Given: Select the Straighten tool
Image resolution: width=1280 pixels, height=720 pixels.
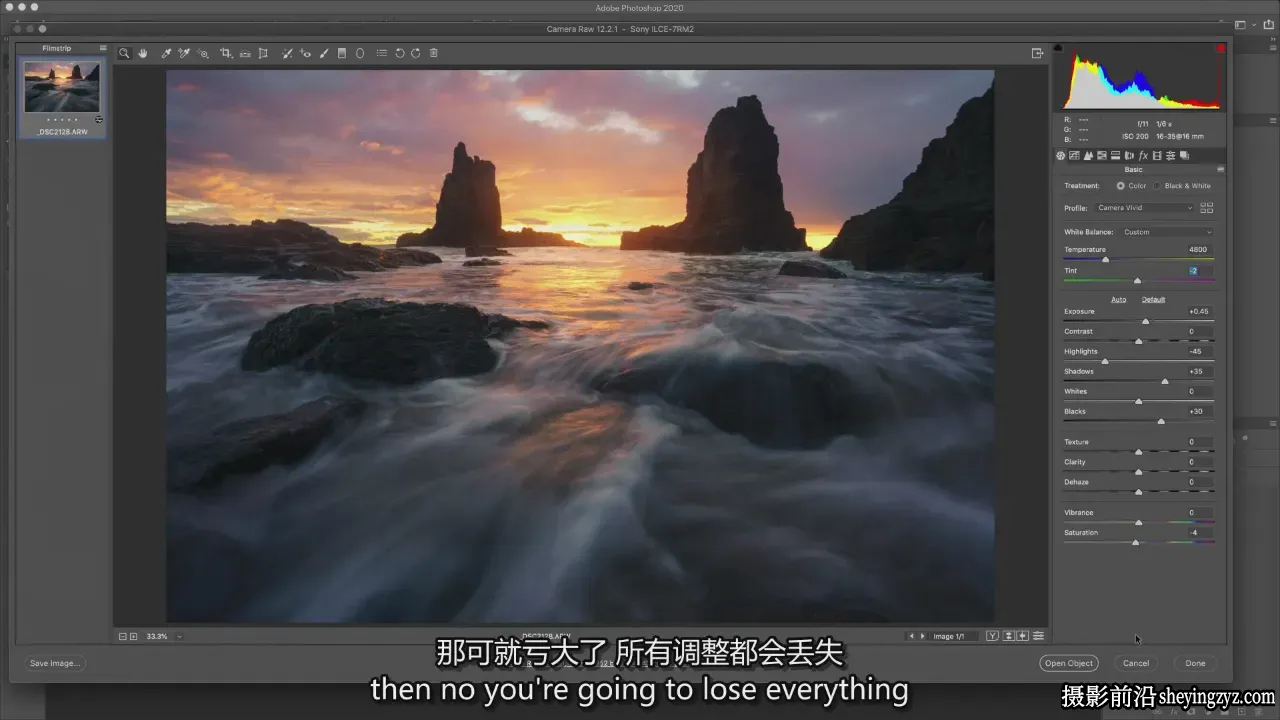Looking at the screenshot, I should pos(245,53).
